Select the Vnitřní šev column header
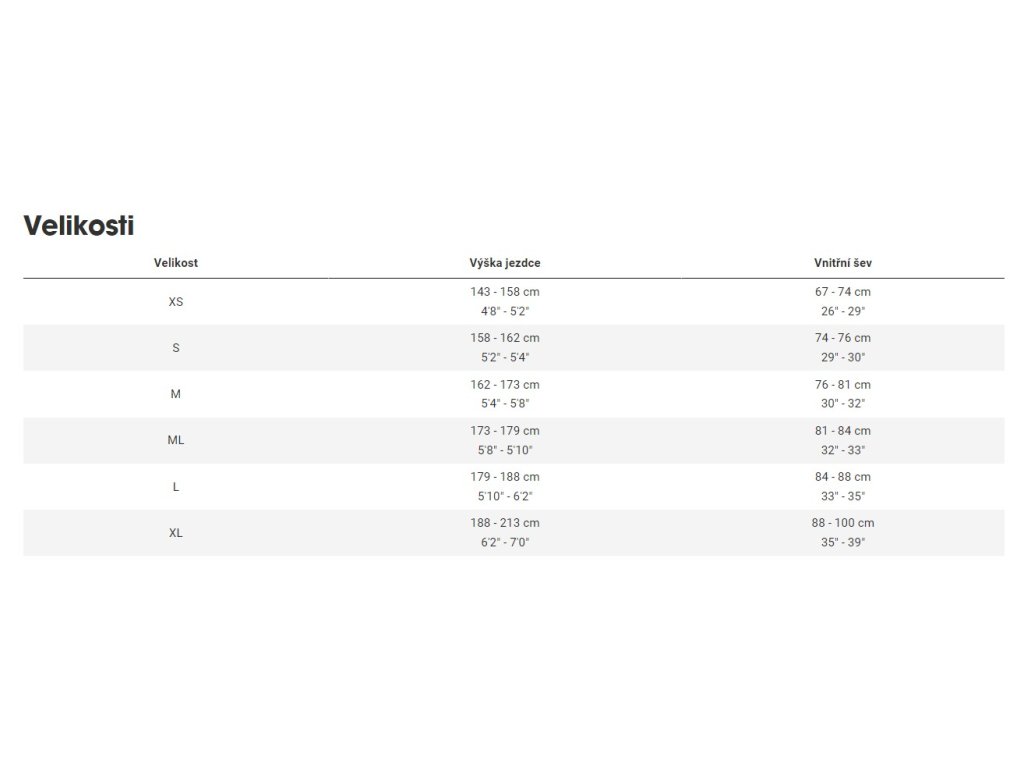The width and height of the screenshot is (1024, 768). (842, 263)
